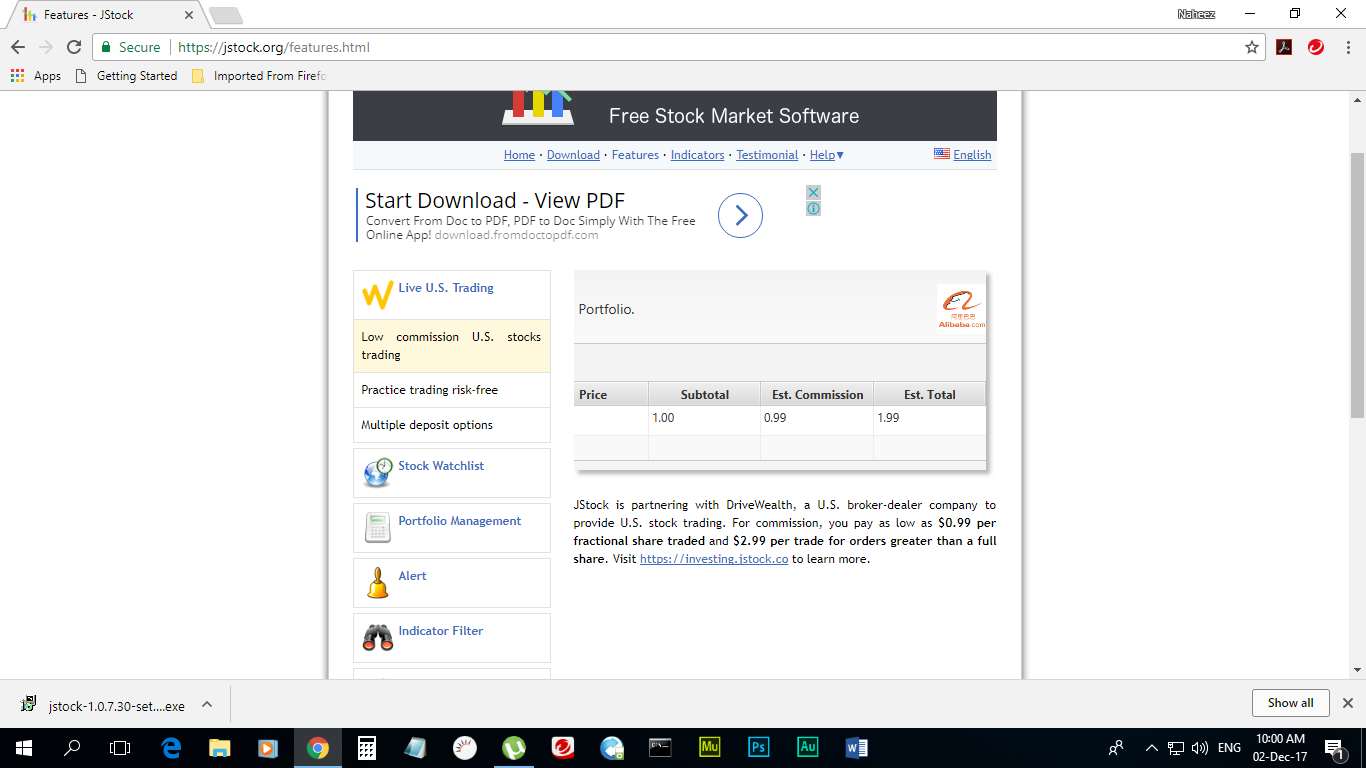This screenshot has width=1366, height=768.
Task: Click the Portfolio Management calculator icon
Action: (377, 527)
